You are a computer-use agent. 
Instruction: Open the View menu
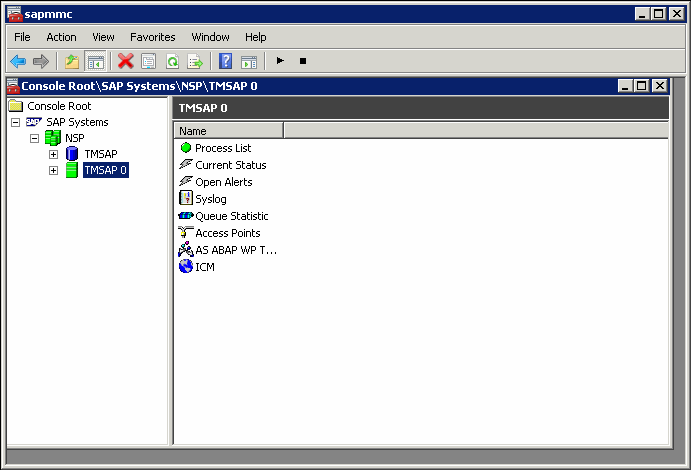103,37
